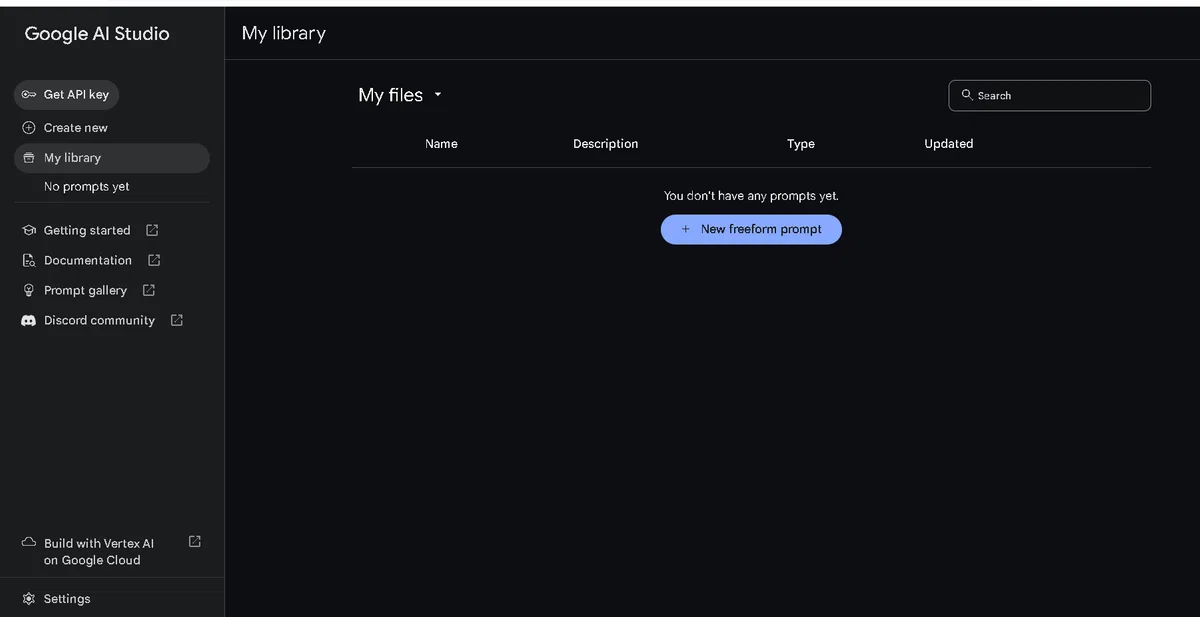
Task: Click the external-link icon next to Prompt gallery
Action: pyautogui.click(x=149, y=290)
